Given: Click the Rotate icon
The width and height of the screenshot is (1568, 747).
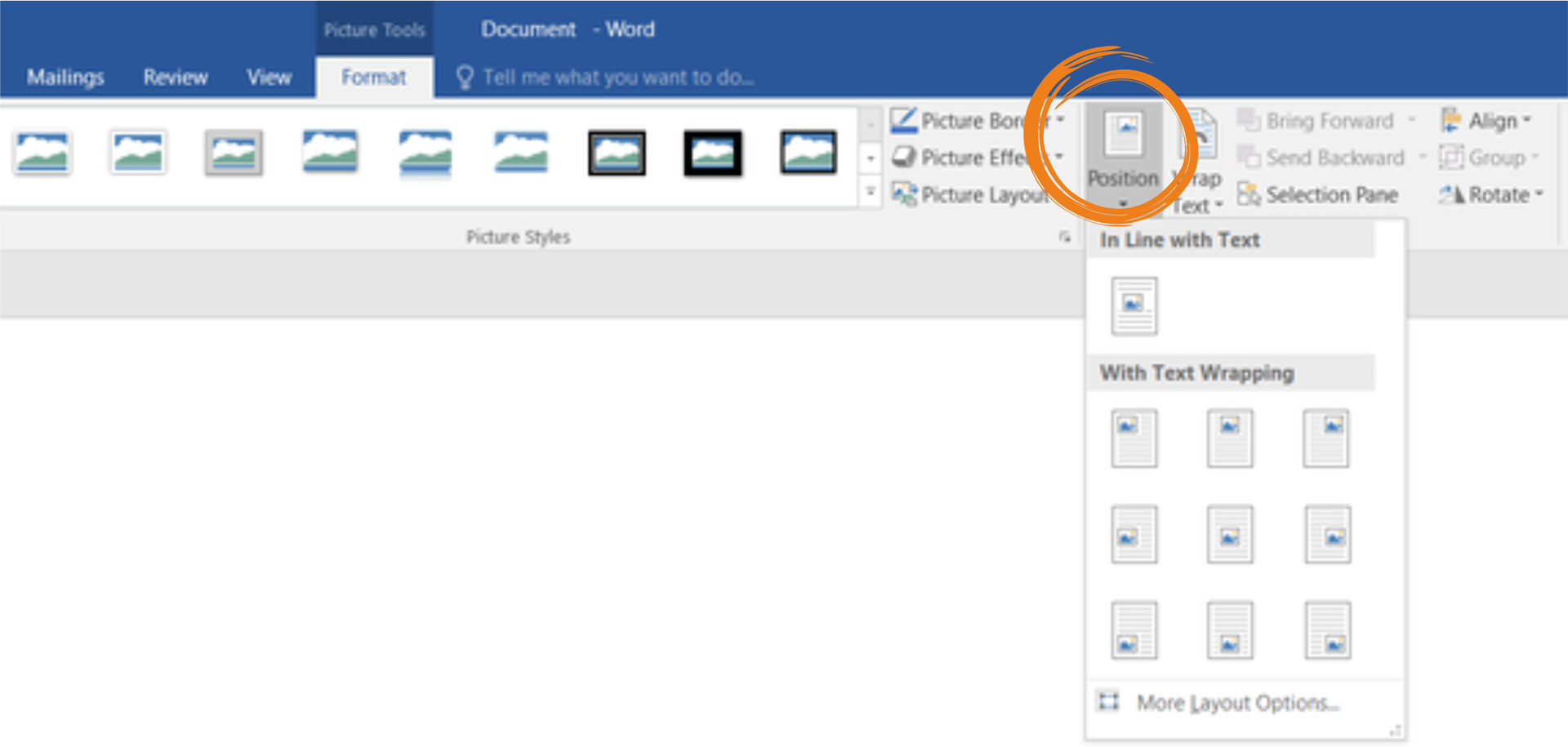Looking at the screenshot, I should pos(1454,195).
